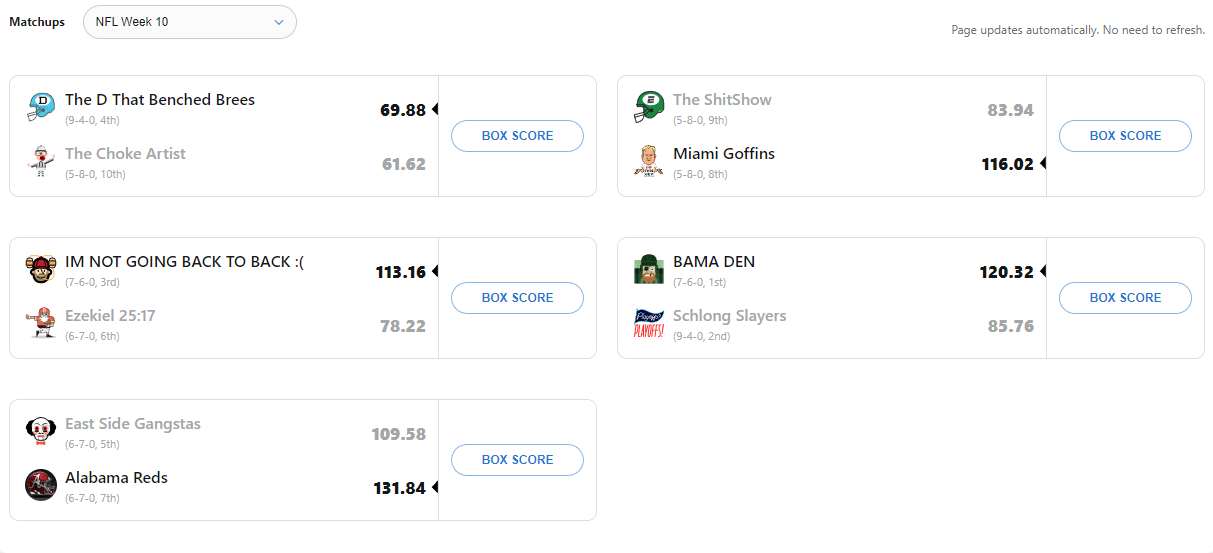Click East Side Gangstas mask avatar
The width and height of the screenshot is (1213, 553).
point(41,430)
